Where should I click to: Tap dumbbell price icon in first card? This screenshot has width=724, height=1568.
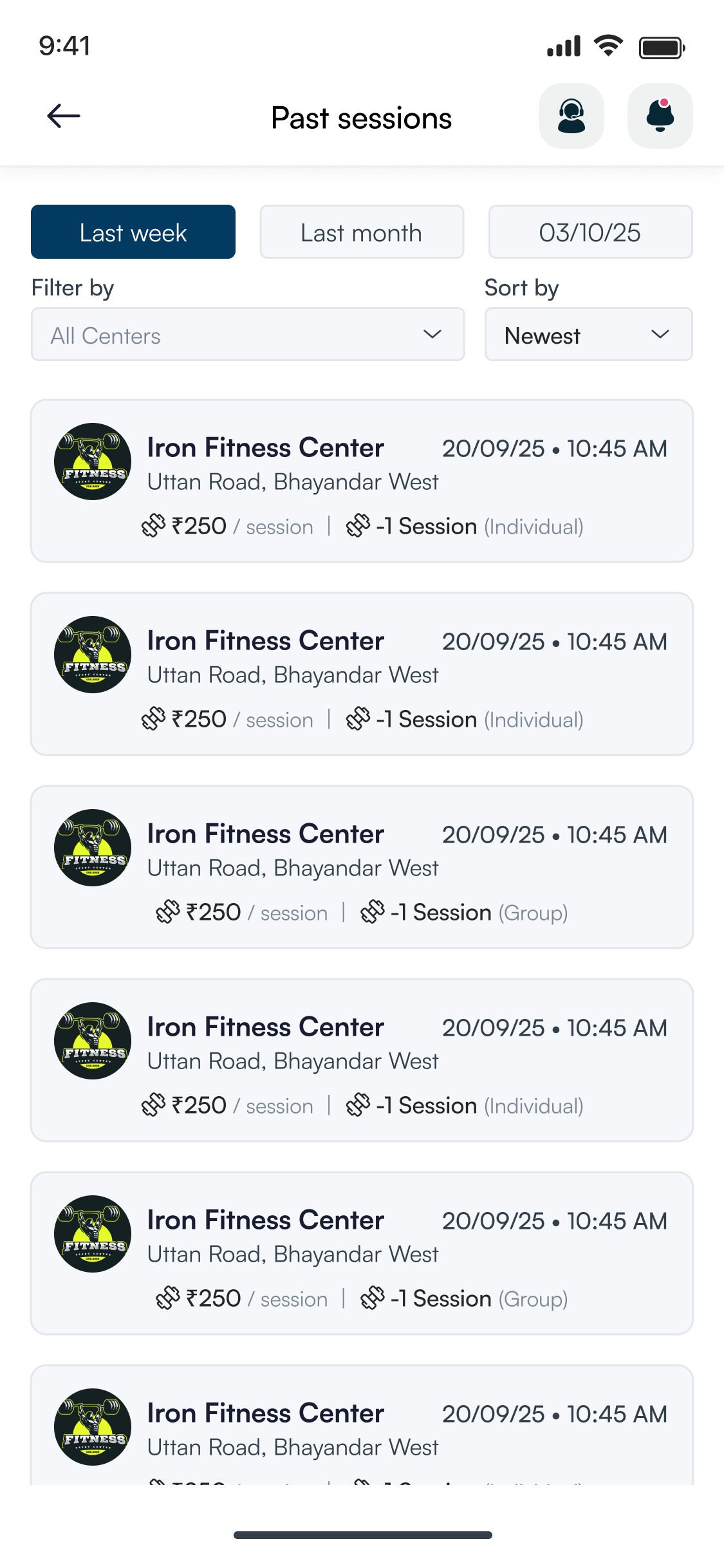click(153, 526)
